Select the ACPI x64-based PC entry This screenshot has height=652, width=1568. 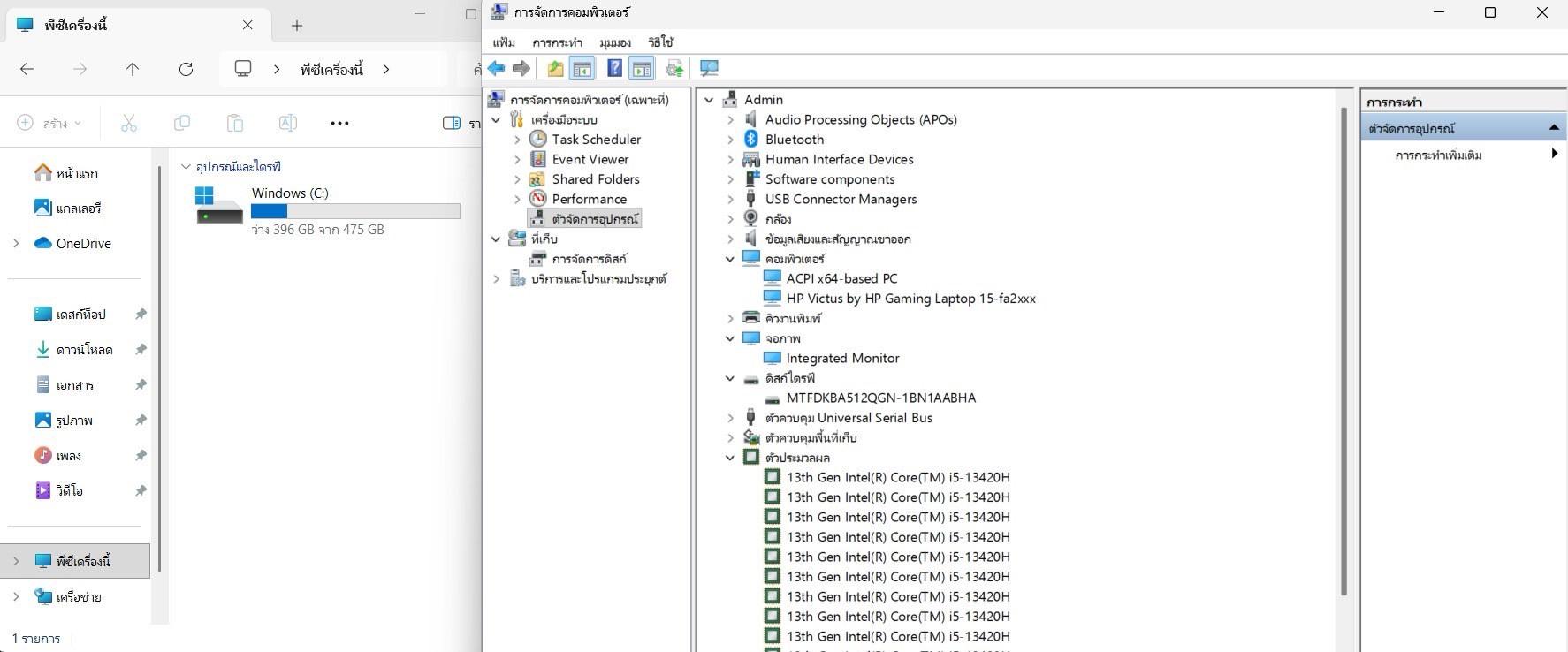pyautogui.click(x=841, y=278)
